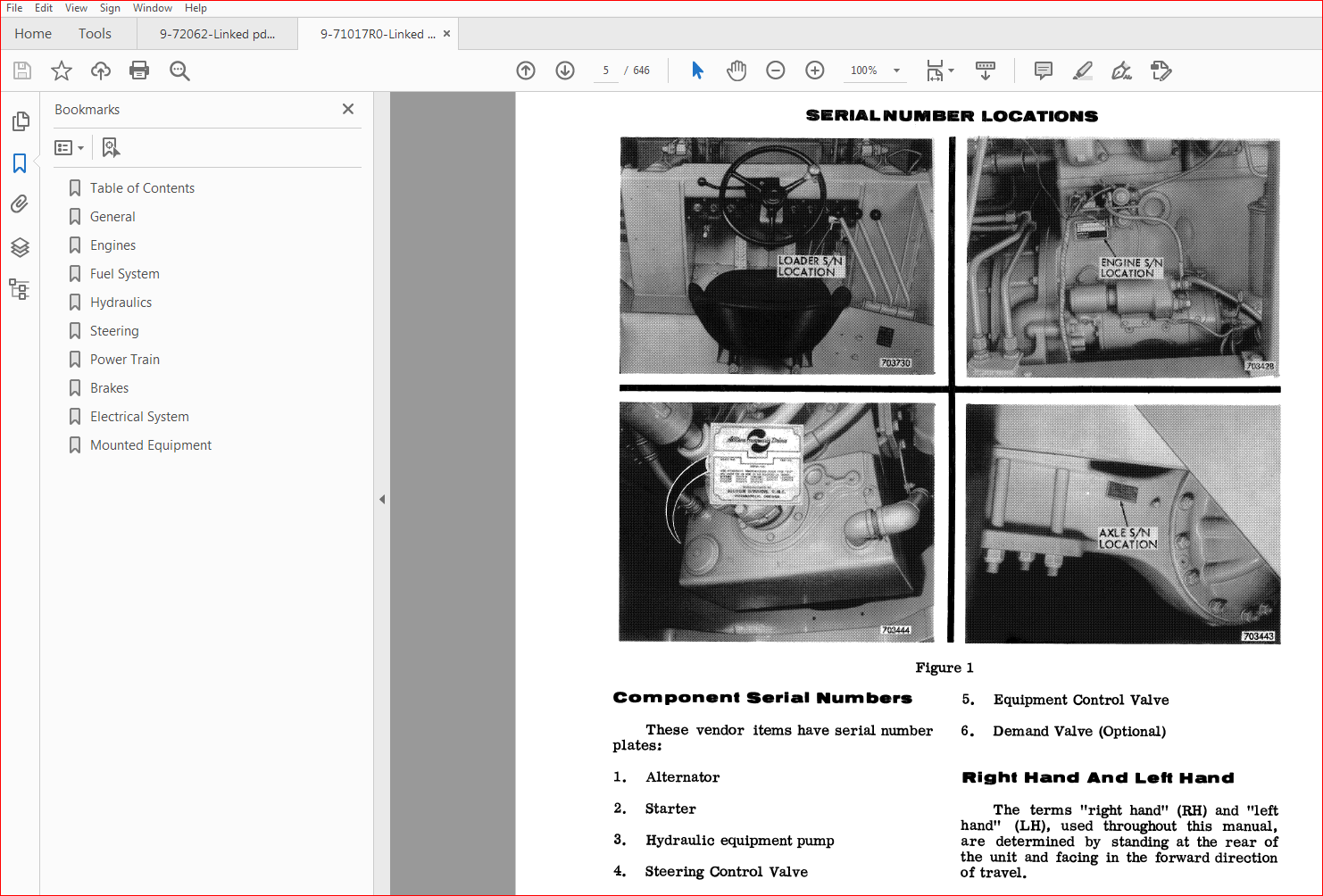
Task: Click the 'Right Hand And Left Hand' heading
Action: (x=1098, y=778)
